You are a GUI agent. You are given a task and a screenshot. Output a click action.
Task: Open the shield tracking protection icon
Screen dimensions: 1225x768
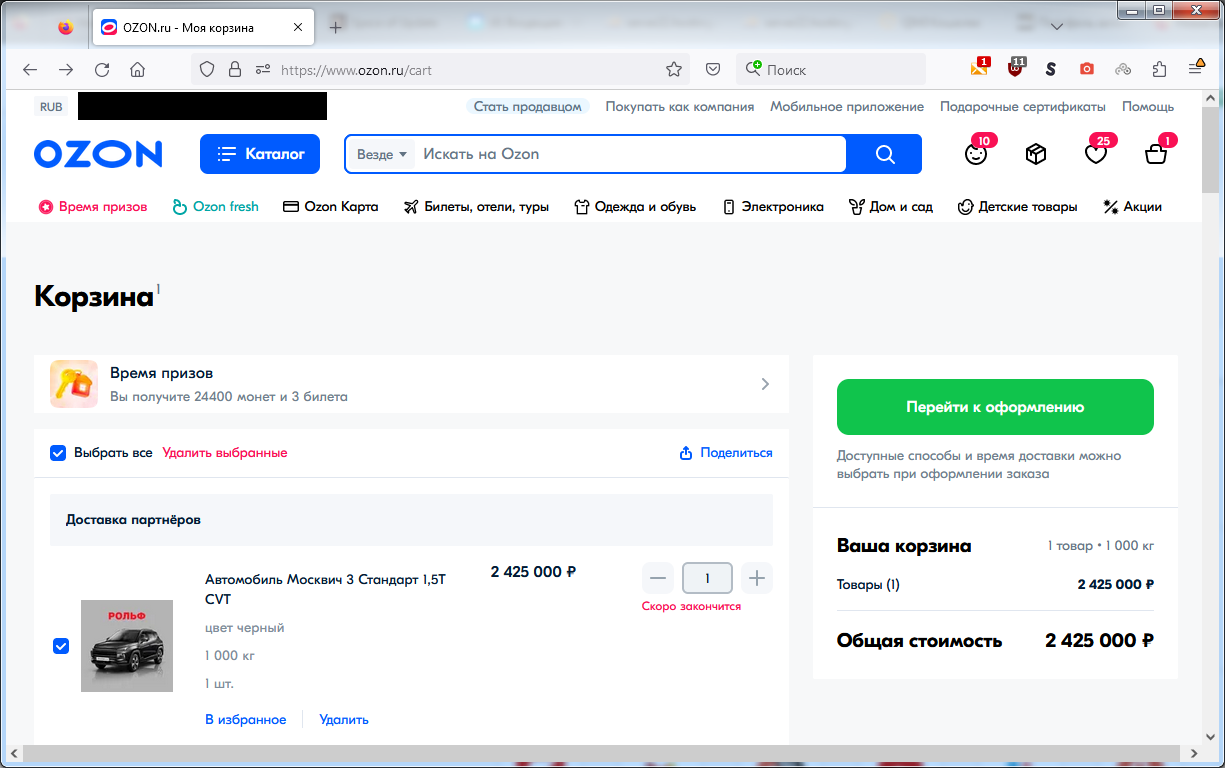[207, 70]
